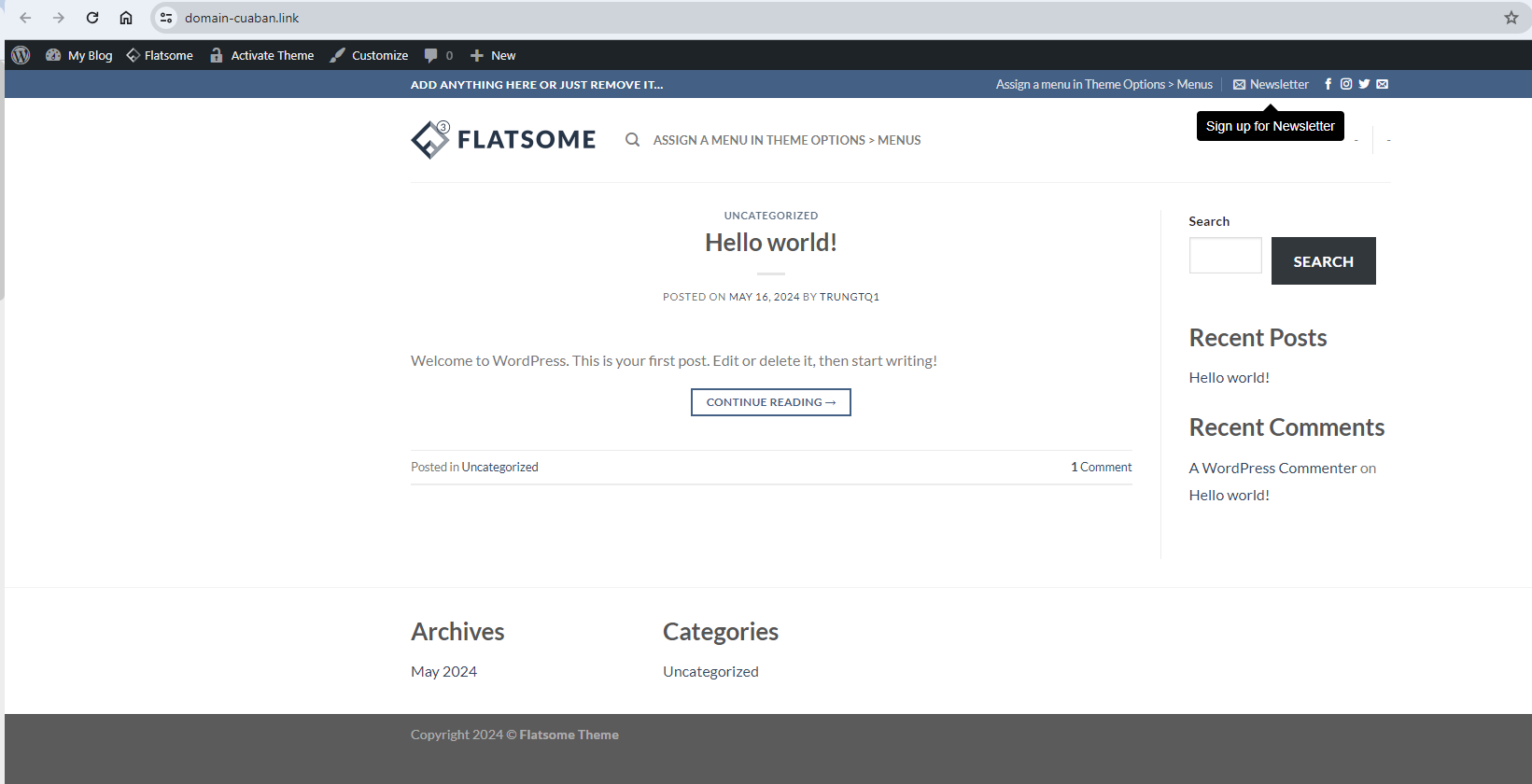Viewport: 1532px width, 784px height.
Task: Open Flatsome admin bar menu
Action: click(x=160, y=55)
